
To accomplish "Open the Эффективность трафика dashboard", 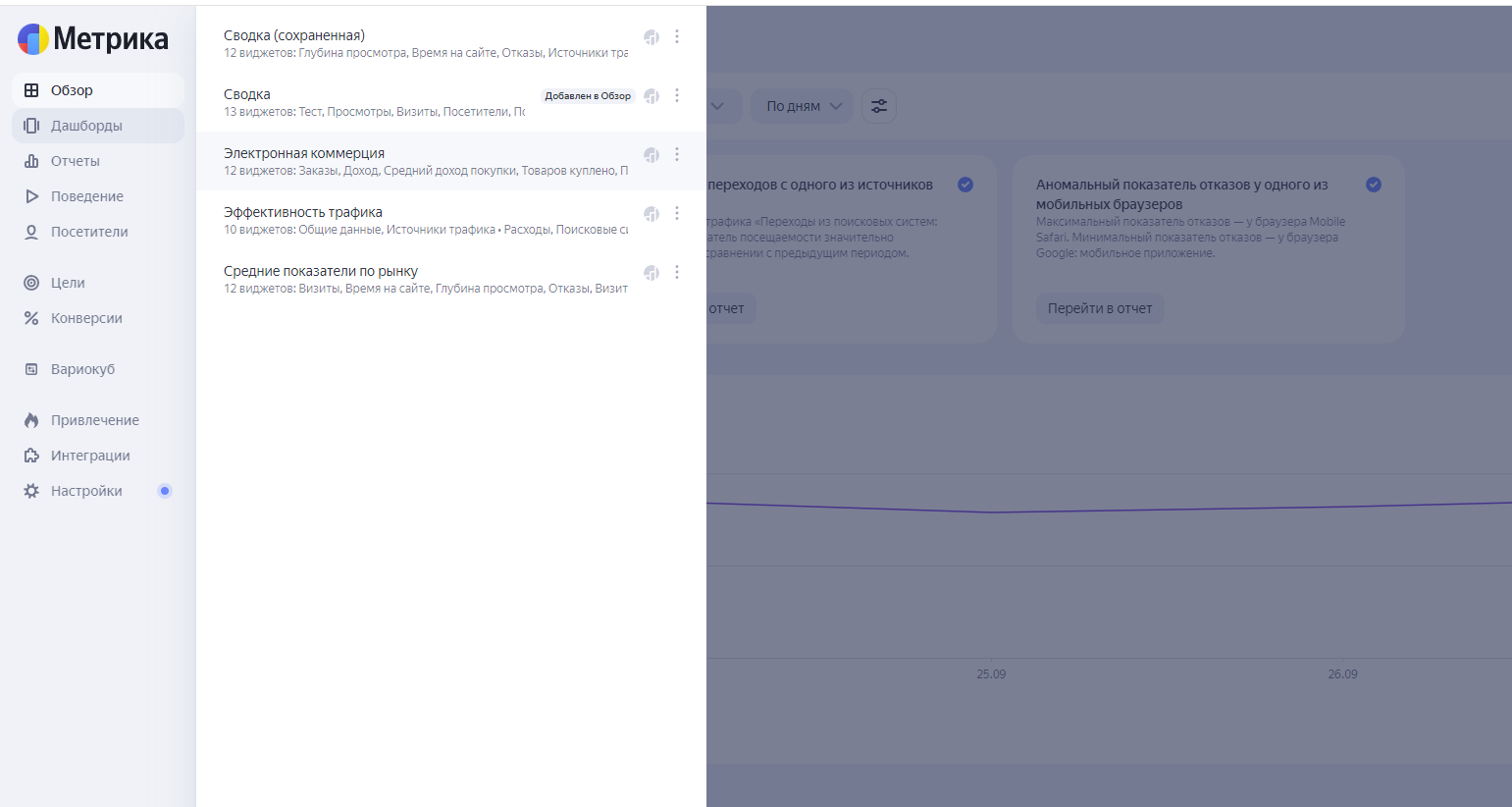I will (303, 212).
